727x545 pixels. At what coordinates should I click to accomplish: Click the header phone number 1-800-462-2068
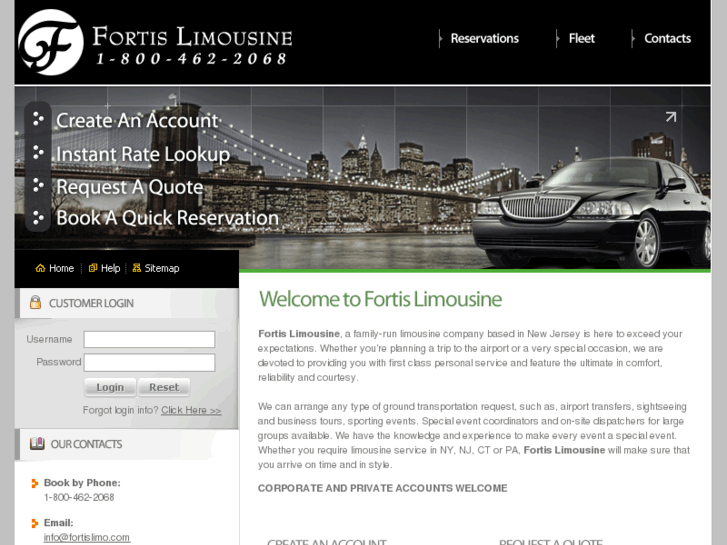191,58
